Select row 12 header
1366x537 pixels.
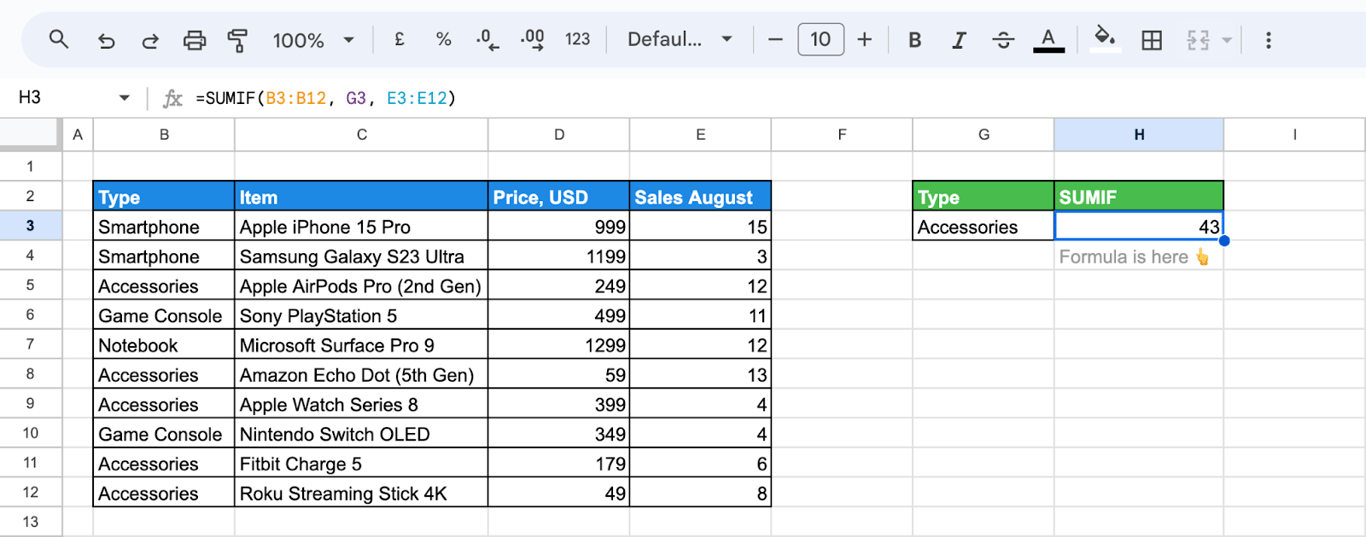(30, 493)
